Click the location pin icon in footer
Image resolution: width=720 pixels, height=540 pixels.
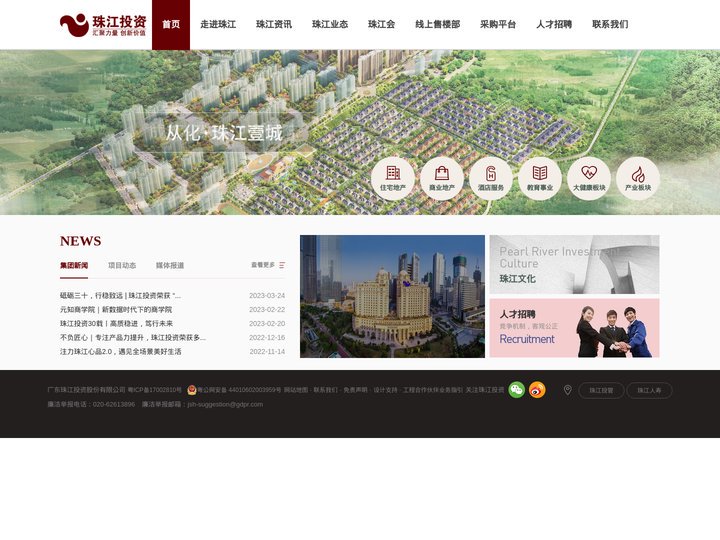tap(568, 390)
